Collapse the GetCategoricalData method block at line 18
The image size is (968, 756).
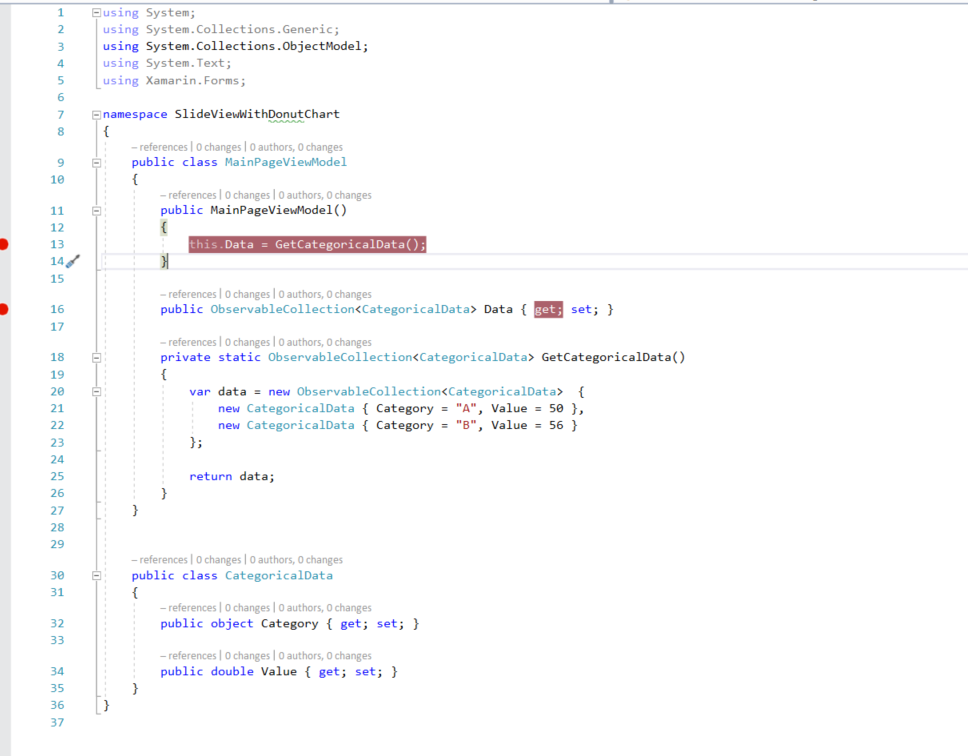click(x=96, y=358)
